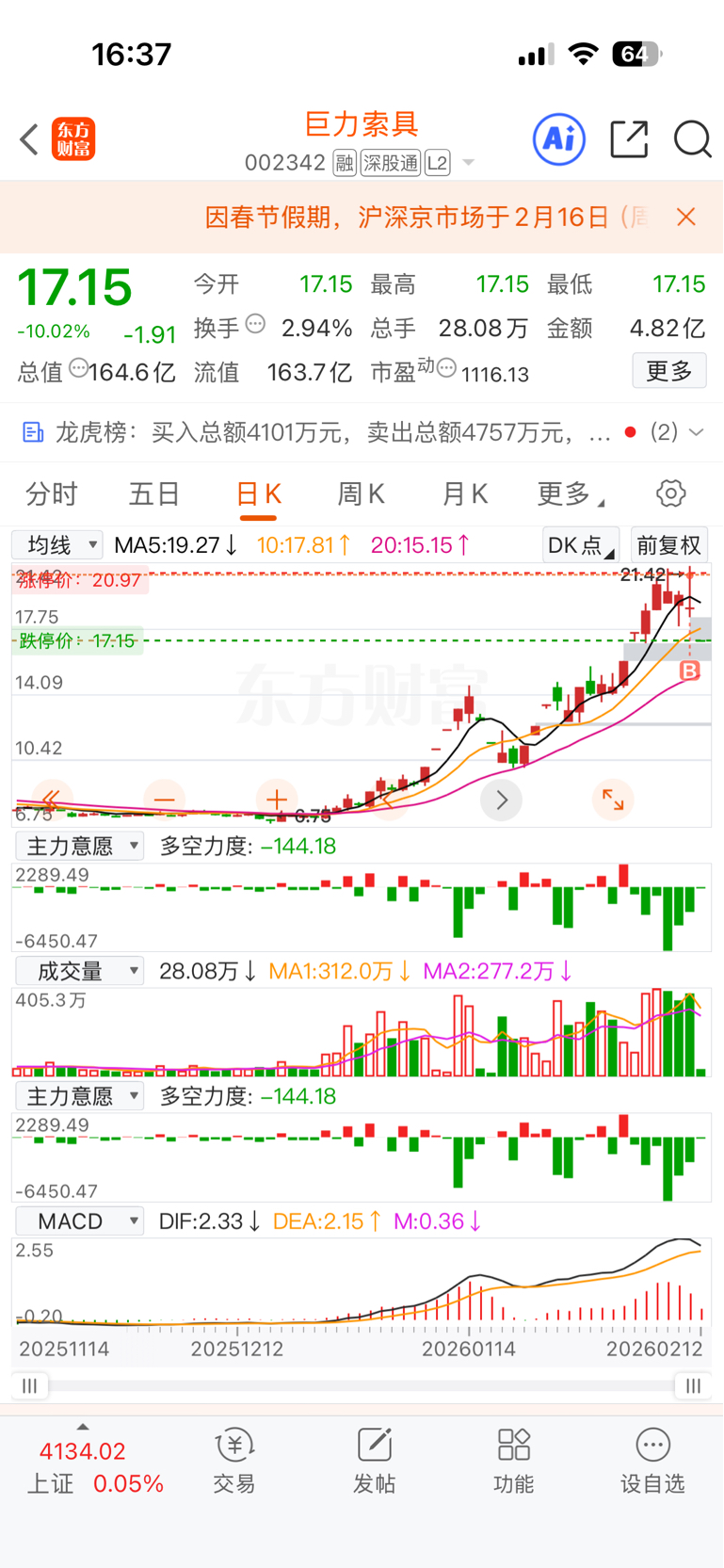This screenshot has height=1568, width=724.
Task: Tap the 涨停价 20.97 label
Action: [79, 580]
